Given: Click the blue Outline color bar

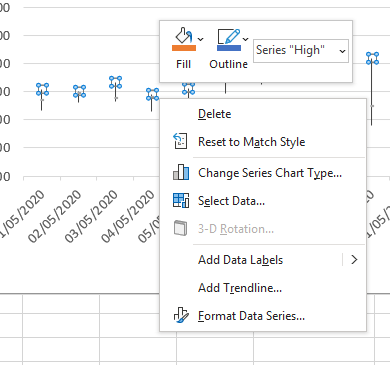Looking at the screenshot, I should [229, 48].
